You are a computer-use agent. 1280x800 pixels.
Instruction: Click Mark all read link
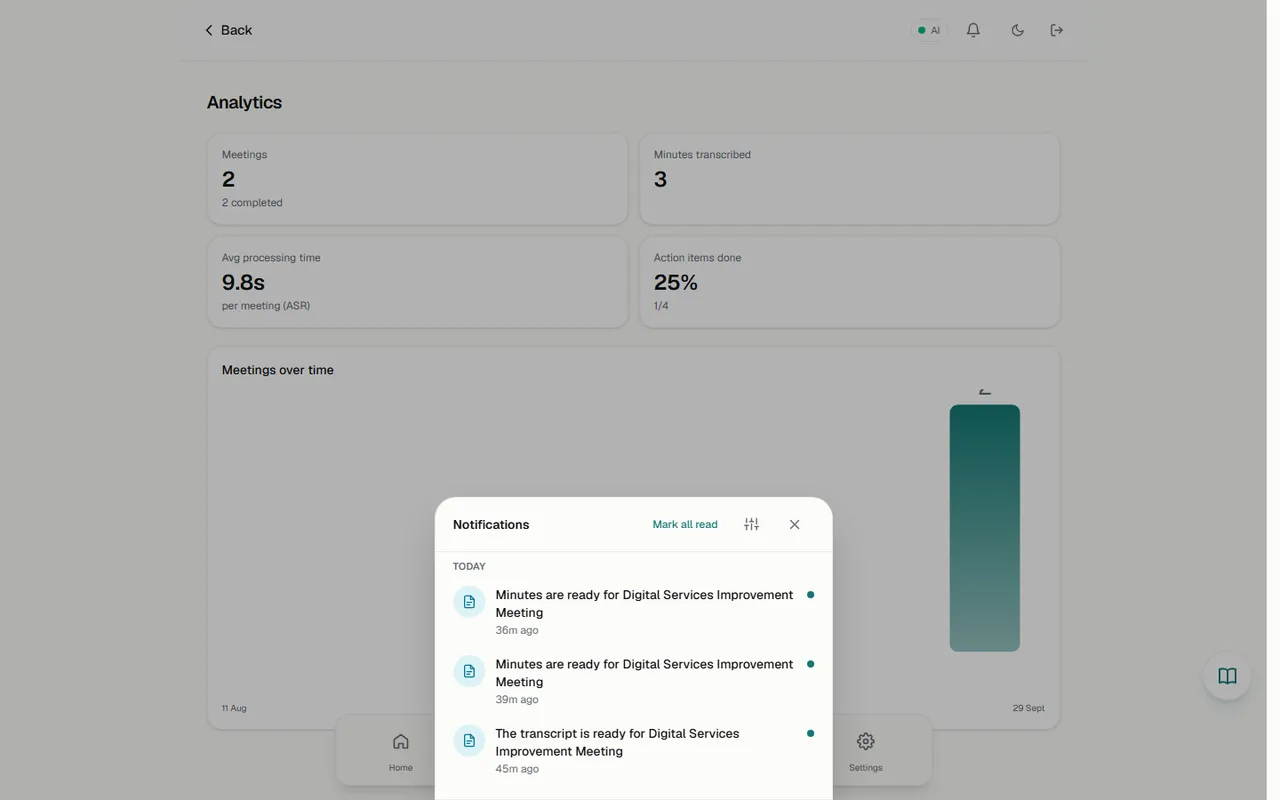point(685,524)
